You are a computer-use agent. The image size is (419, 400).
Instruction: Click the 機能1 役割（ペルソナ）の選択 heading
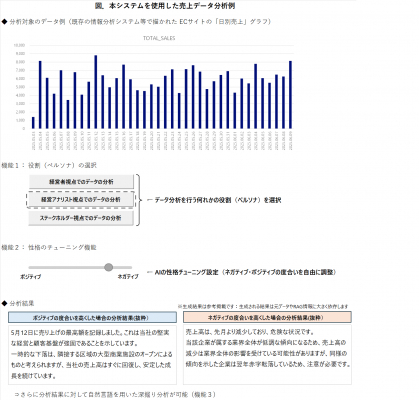(x=49, y=165)
